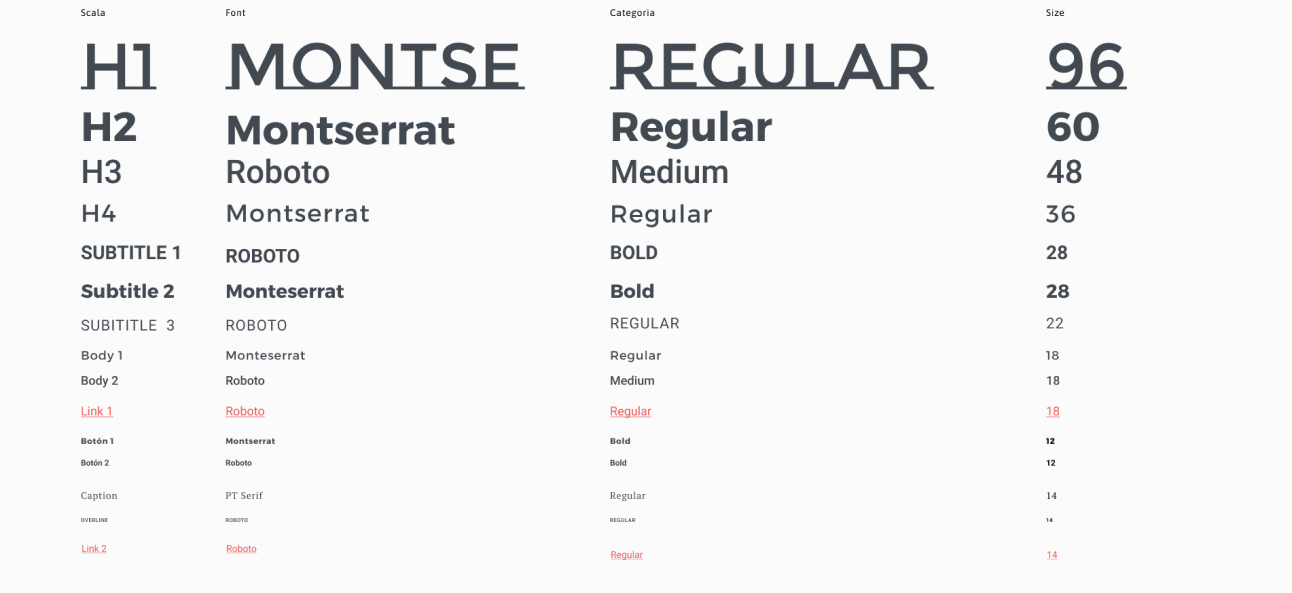Click the 'Subtitle 2' label
Viewport: 1292px width, 593px height.
tap(128, 292)
